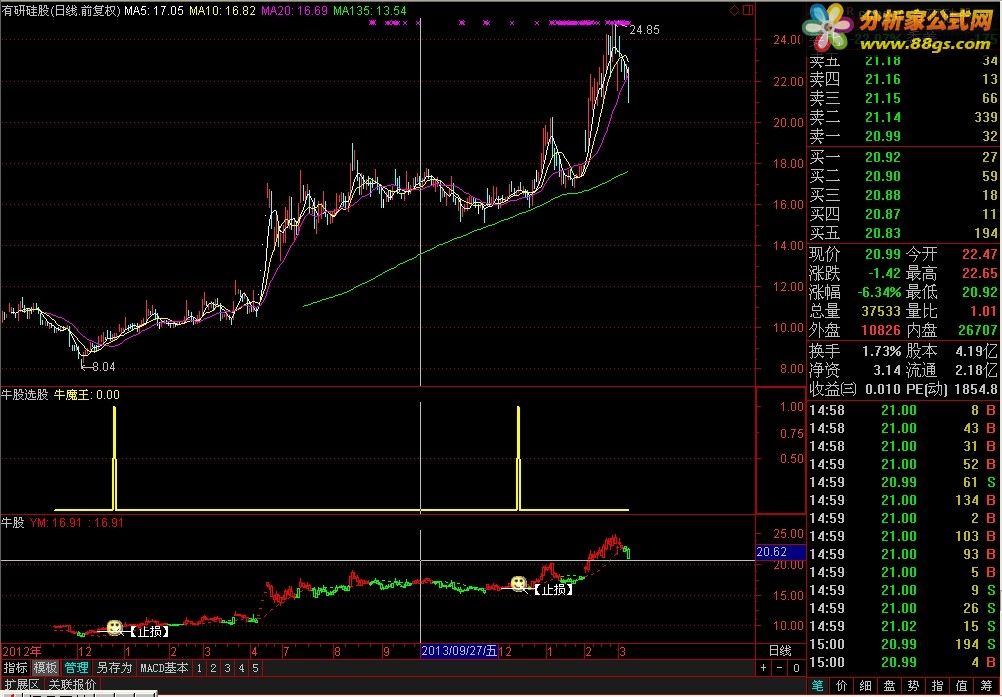Switch to the 笔 tab
Viewport: 1002px width, 697px height.
(x=817, y=686)
